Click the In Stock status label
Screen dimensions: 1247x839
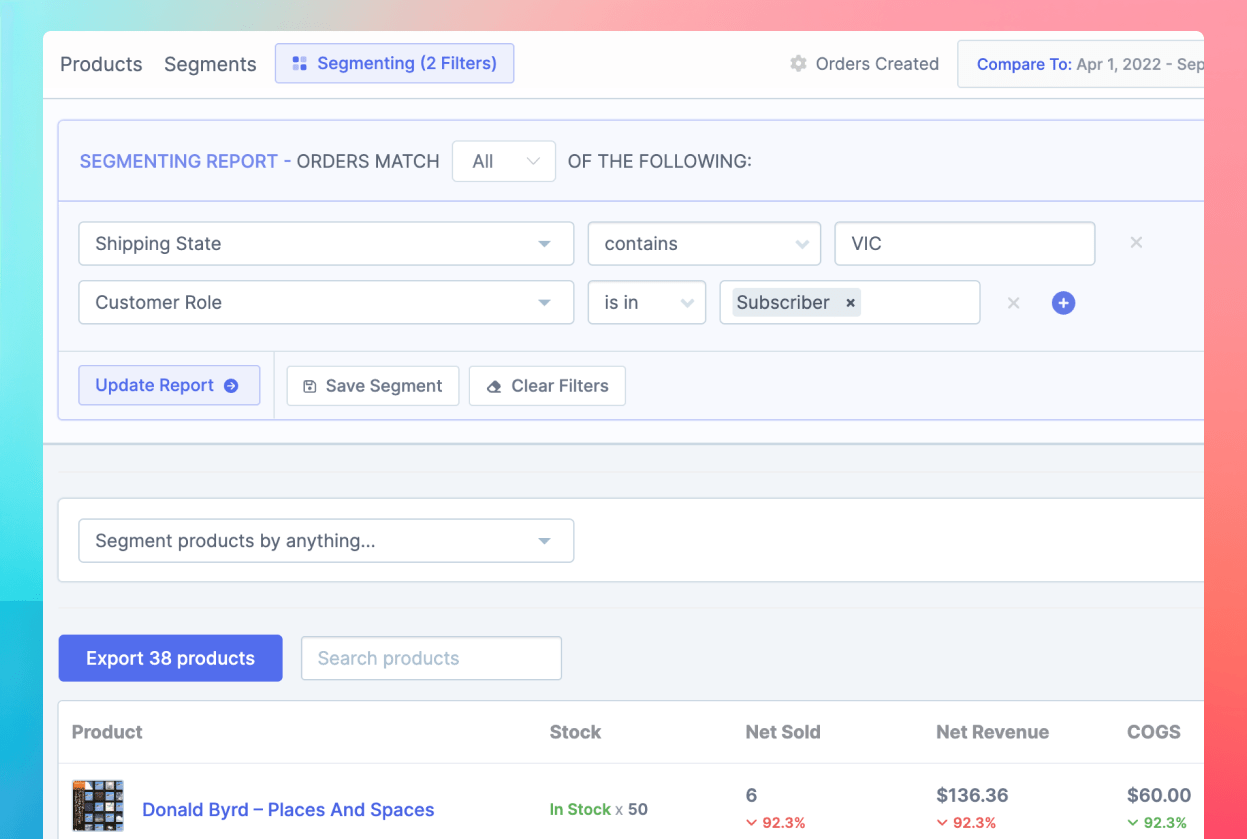580,810
